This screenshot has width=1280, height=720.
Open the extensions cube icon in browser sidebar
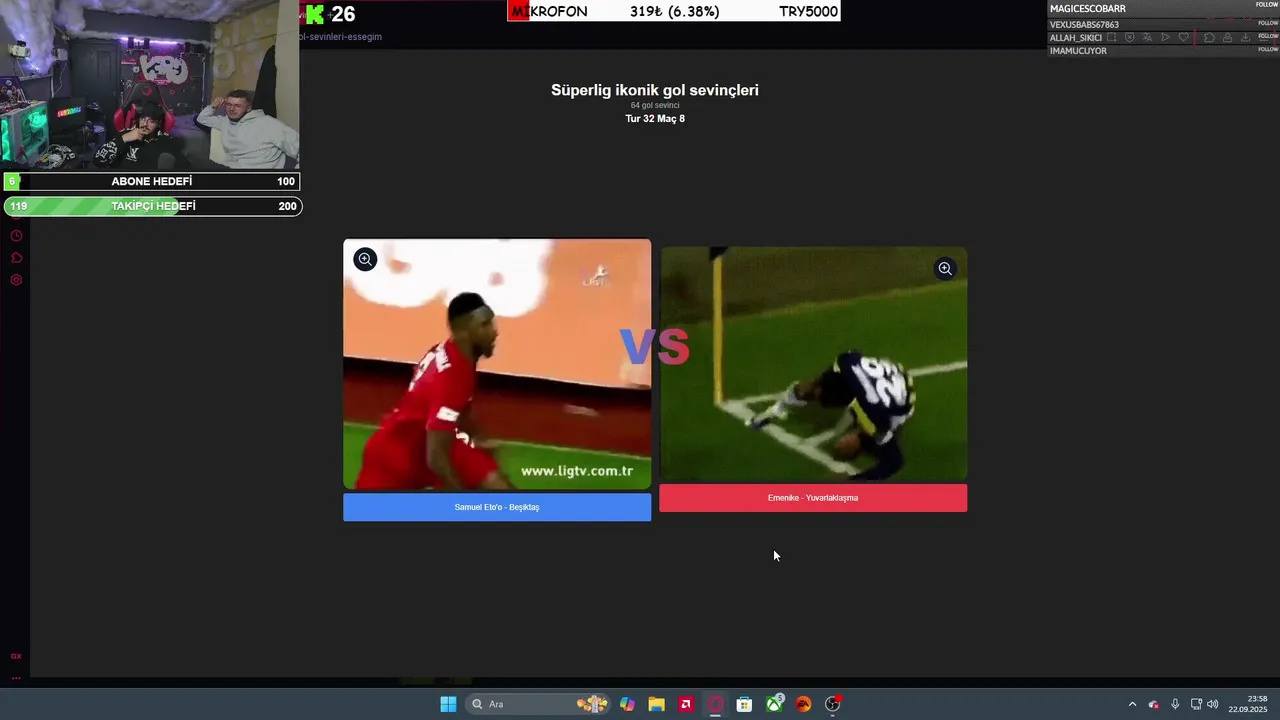coord(16,258)
